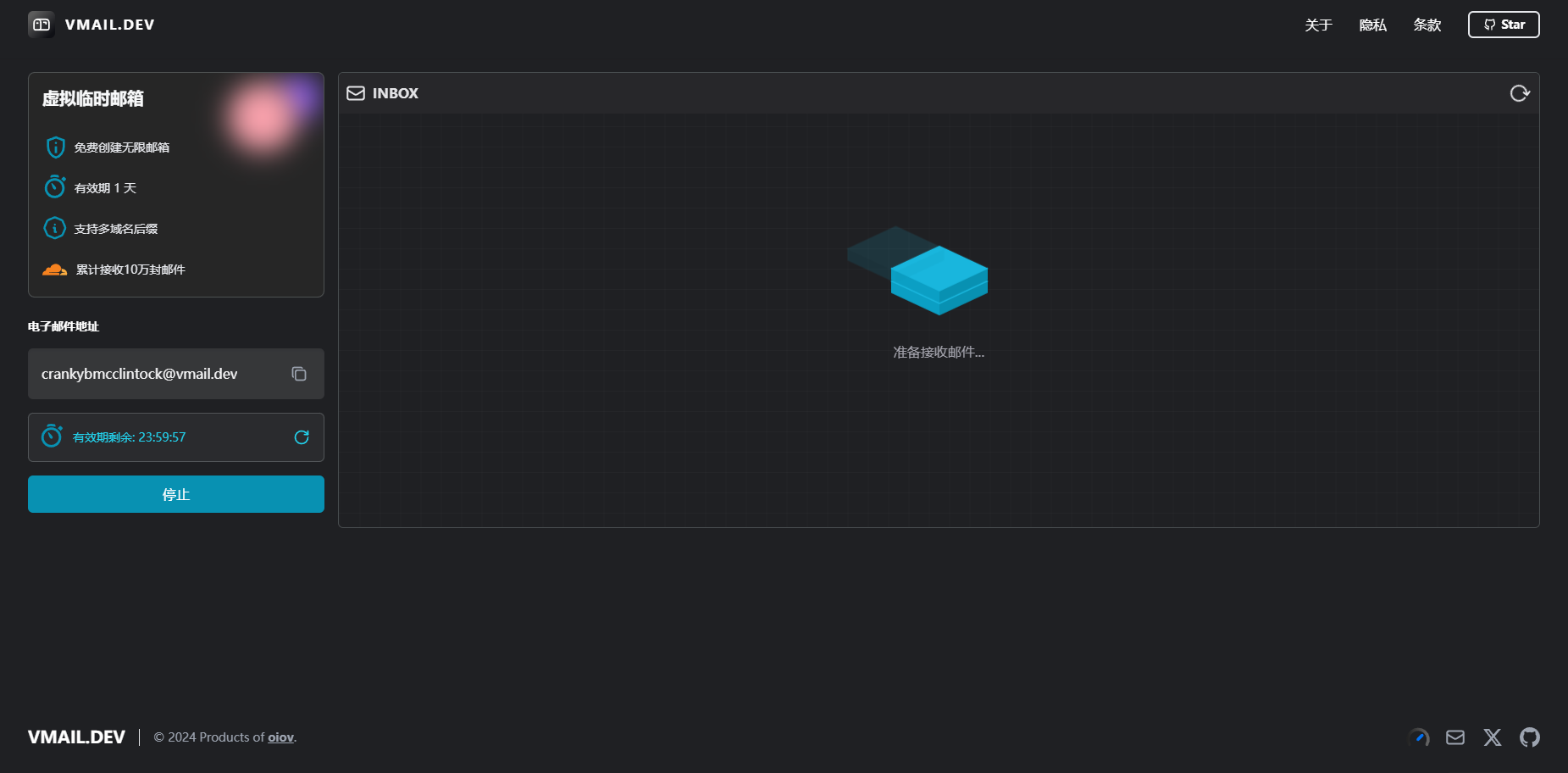Click the footer mail envelope icon
Screen dimensions: 1568x773
click(1454, 737)
